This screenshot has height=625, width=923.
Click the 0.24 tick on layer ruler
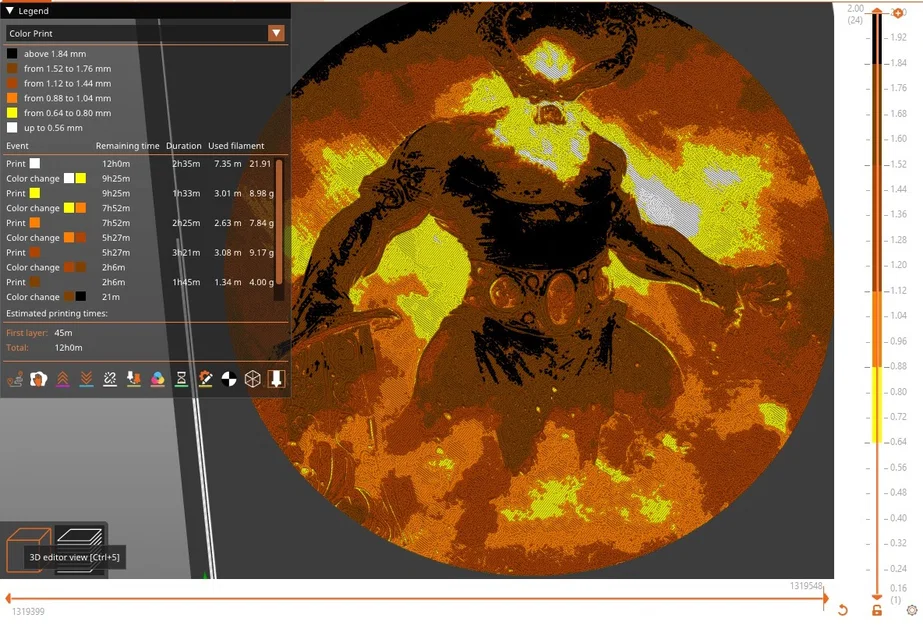898,569
